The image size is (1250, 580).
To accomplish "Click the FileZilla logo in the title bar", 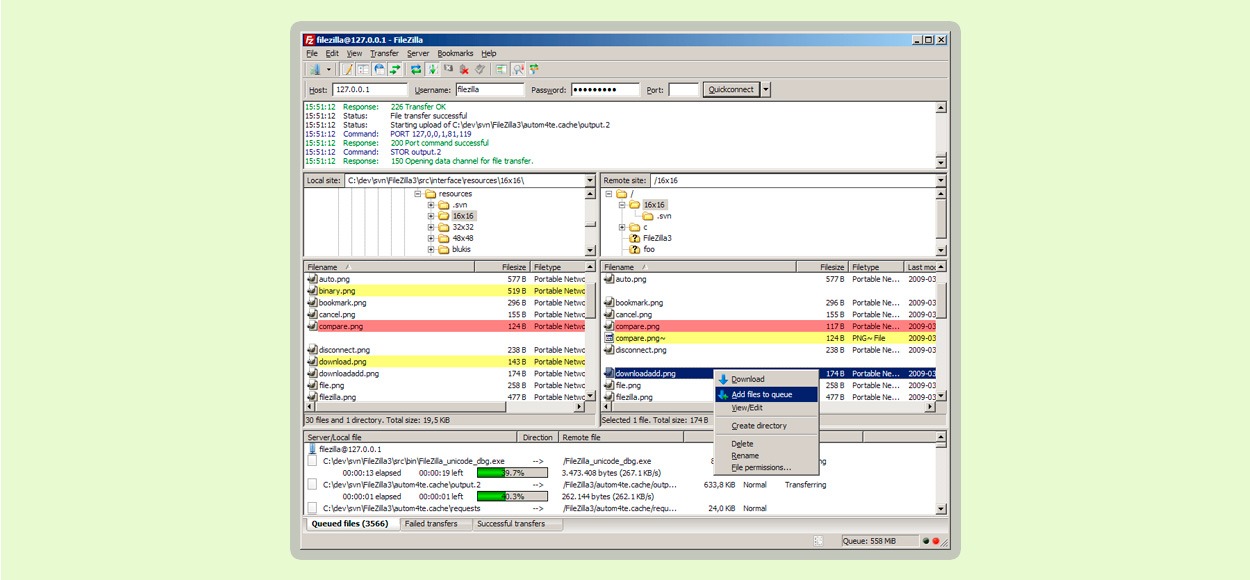I will tap(310, 40).
